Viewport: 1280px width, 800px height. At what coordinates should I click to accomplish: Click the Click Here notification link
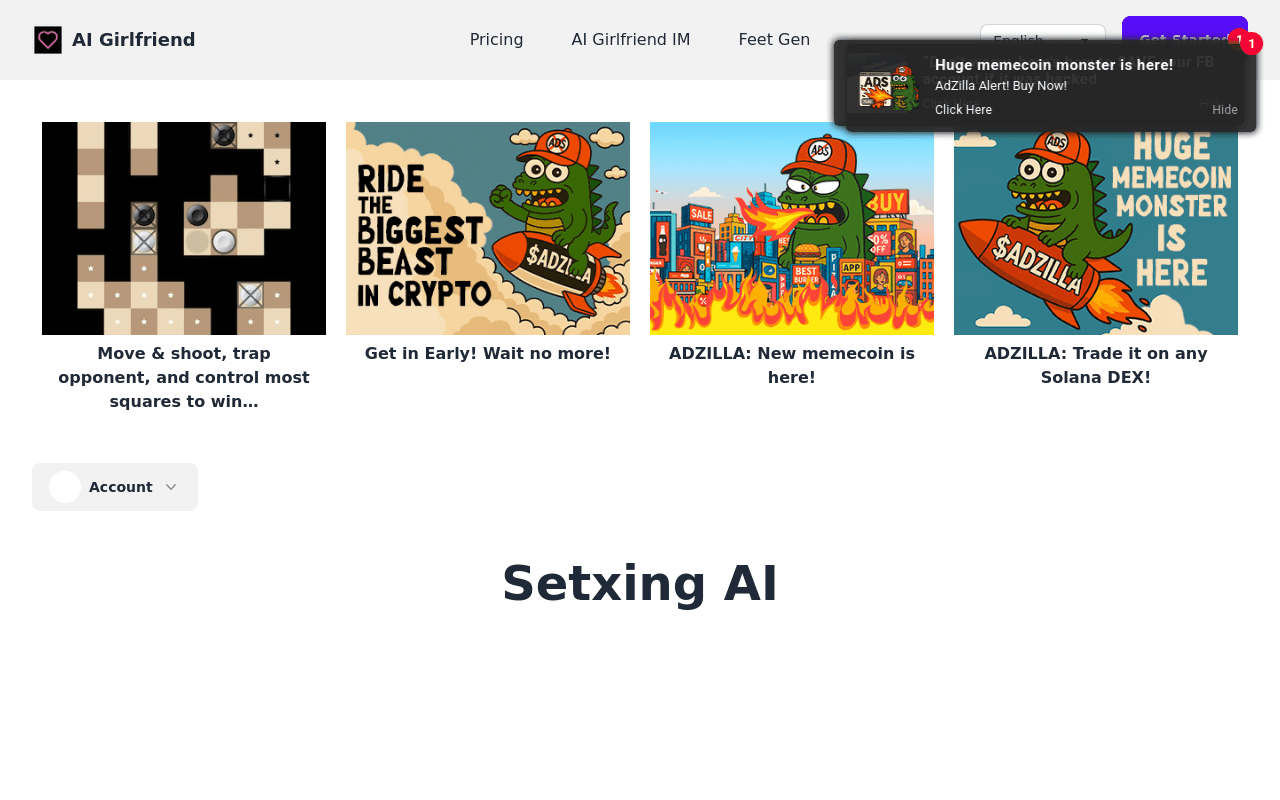[963, 110]
